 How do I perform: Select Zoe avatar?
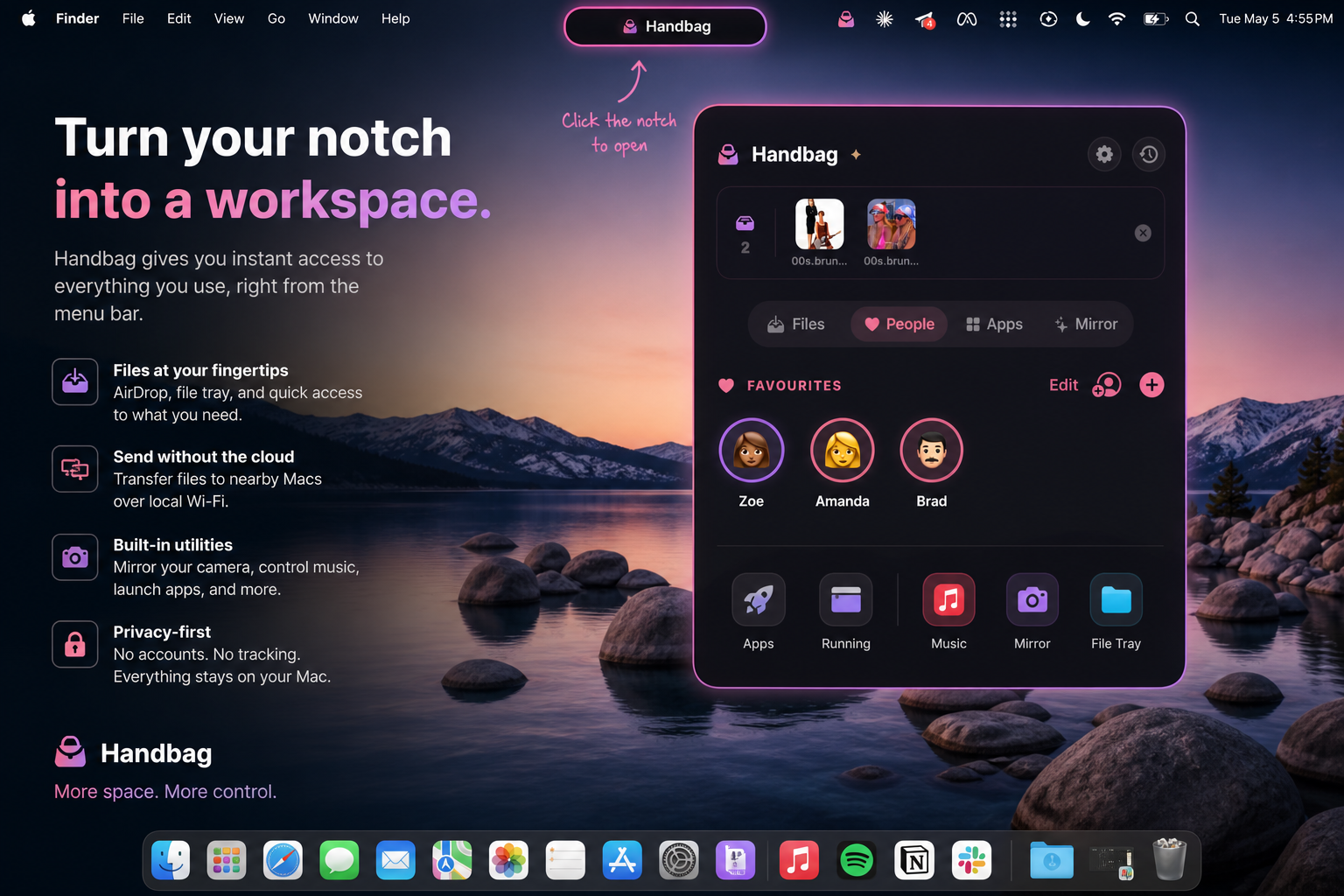click(x=751, y=450)
